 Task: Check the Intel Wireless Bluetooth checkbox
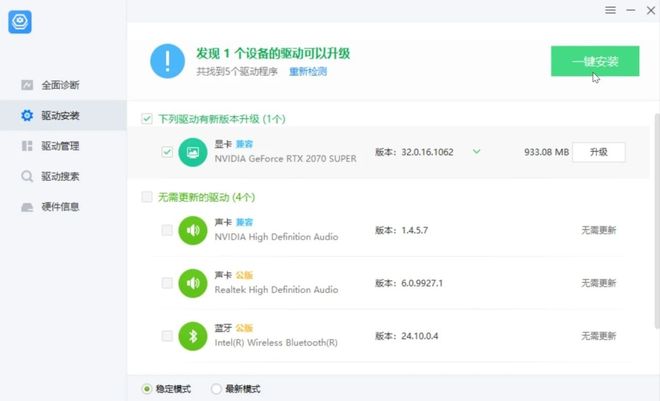coord(167,336)
